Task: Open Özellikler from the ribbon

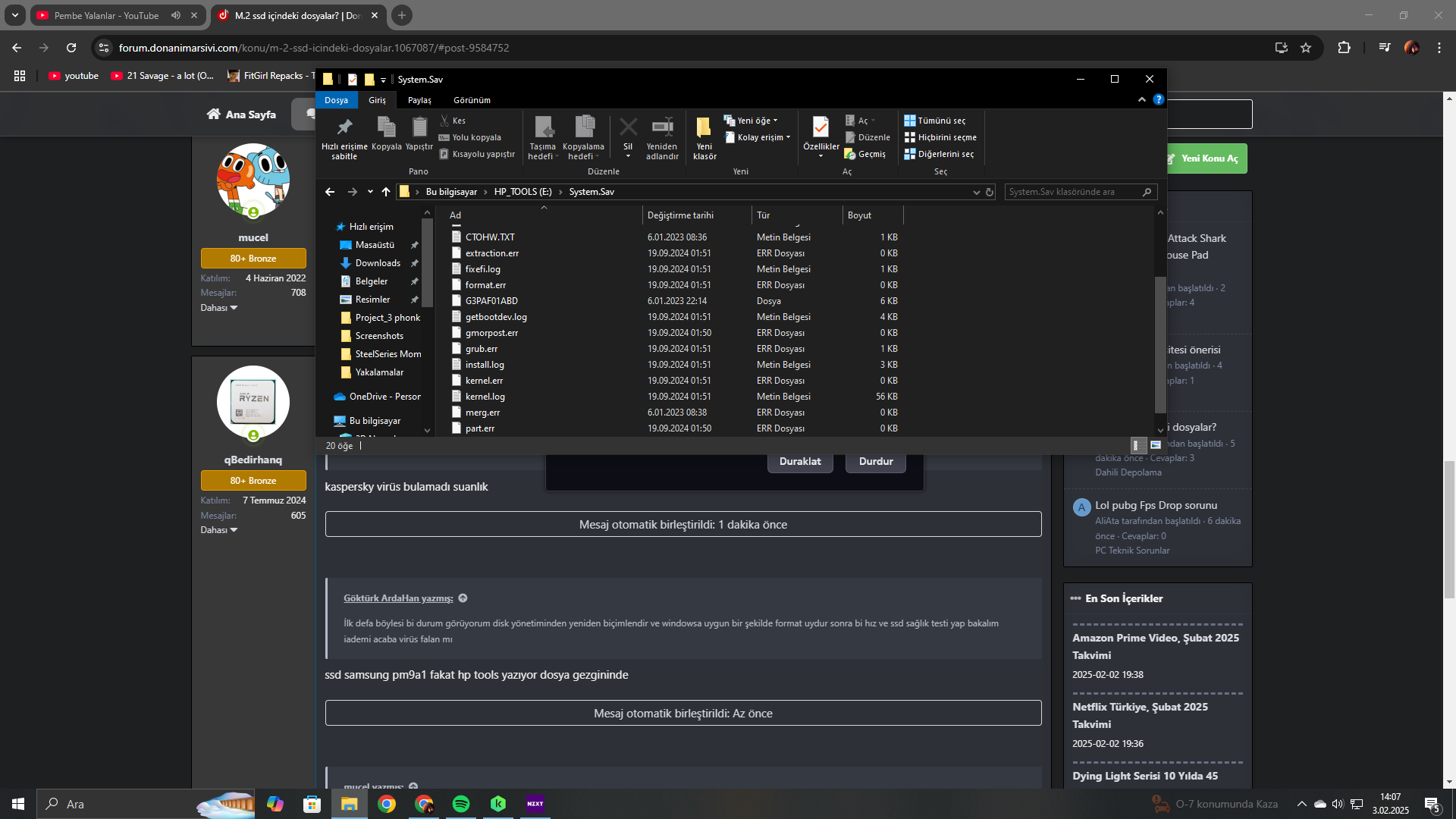Action: [821, 127]
